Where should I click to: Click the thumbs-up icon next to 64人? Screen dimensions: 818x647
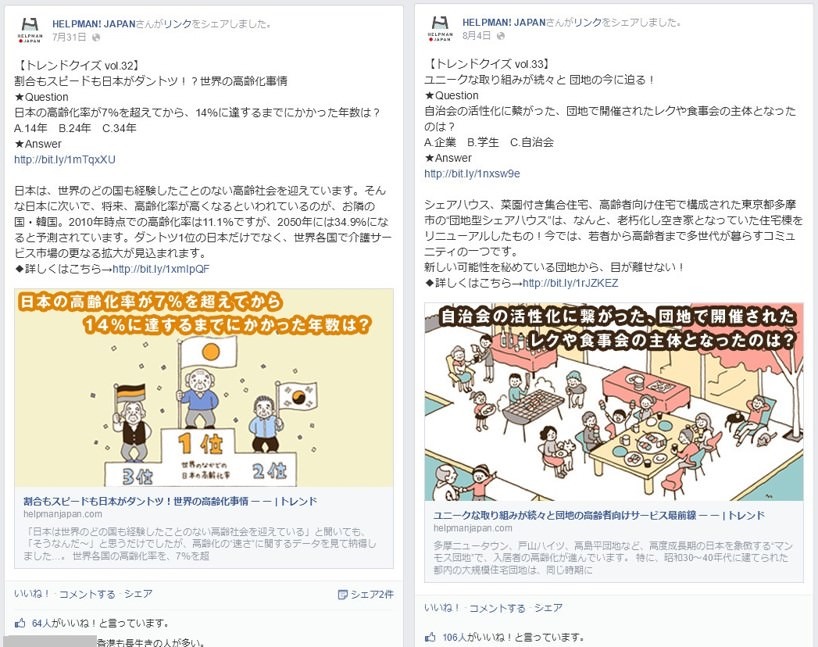[x=20, y=623]
